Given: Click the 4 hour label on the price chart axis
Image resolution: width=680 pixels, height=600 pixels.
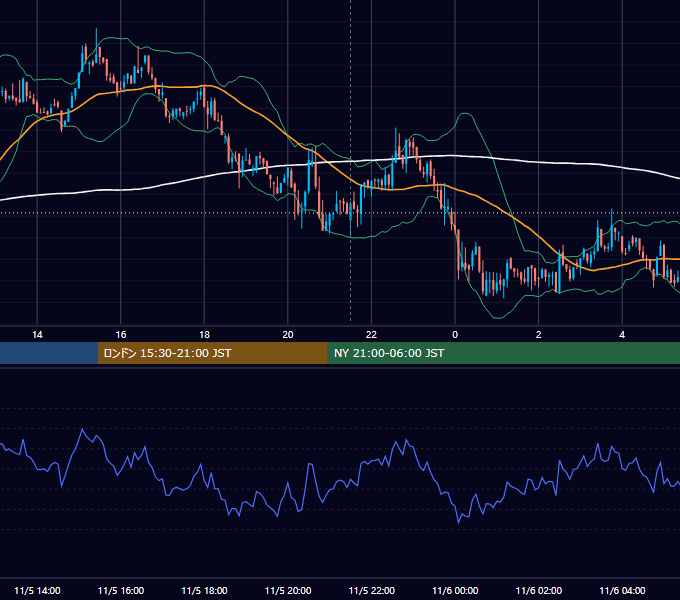Looking at the screenshot, I should [x=622, y=335].
